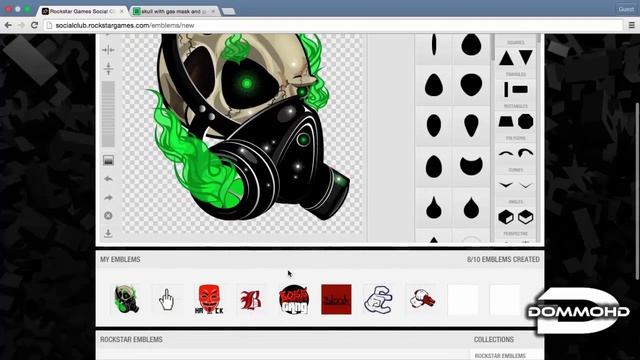Screen dimensions: 640x360
Task: Center the layer horizontally with the align icon
Action: [108, 50]
